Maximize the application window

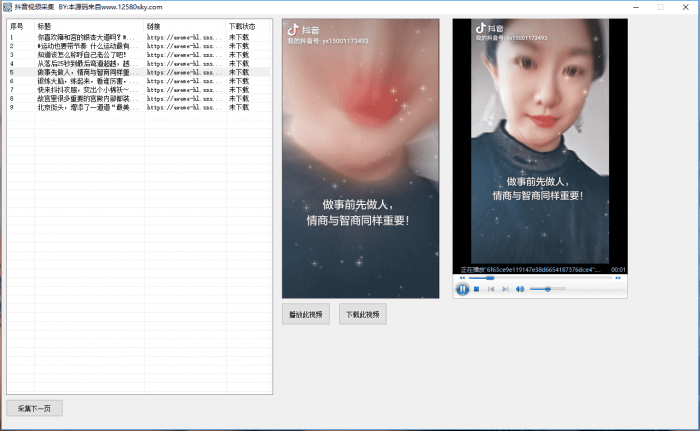[x=659, y=6]
